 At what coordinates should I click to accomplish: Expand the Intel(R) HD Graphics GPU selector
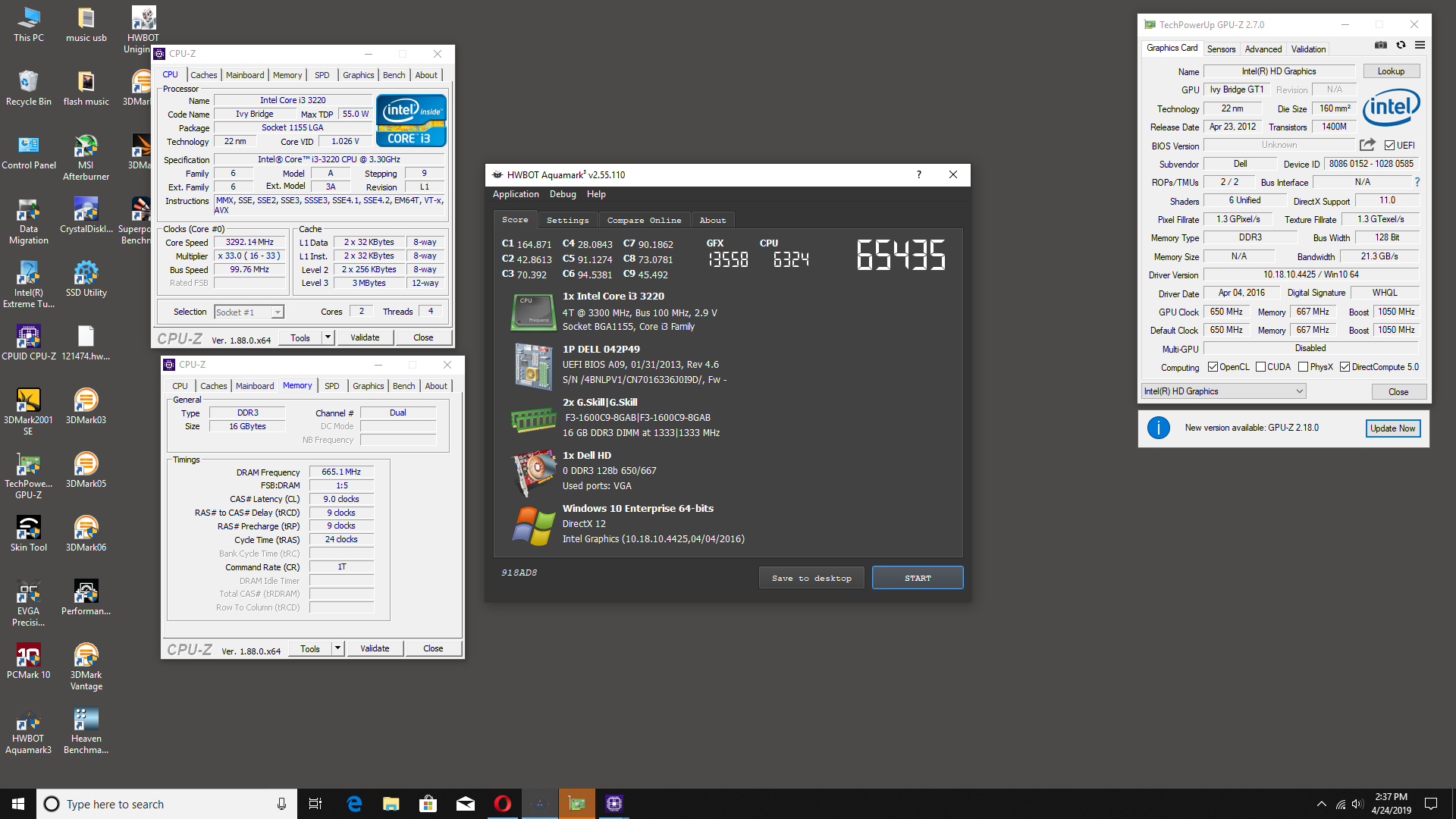click(1224, 391)
